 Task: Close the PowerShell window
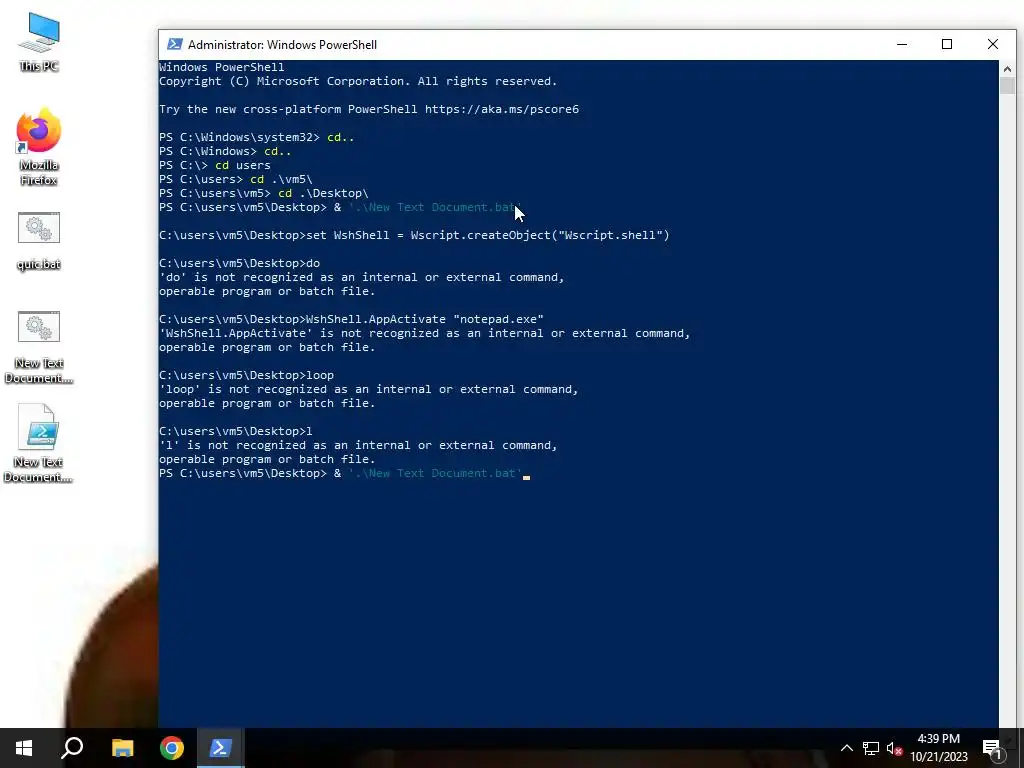pyautogui.click(x=993, y=44)
